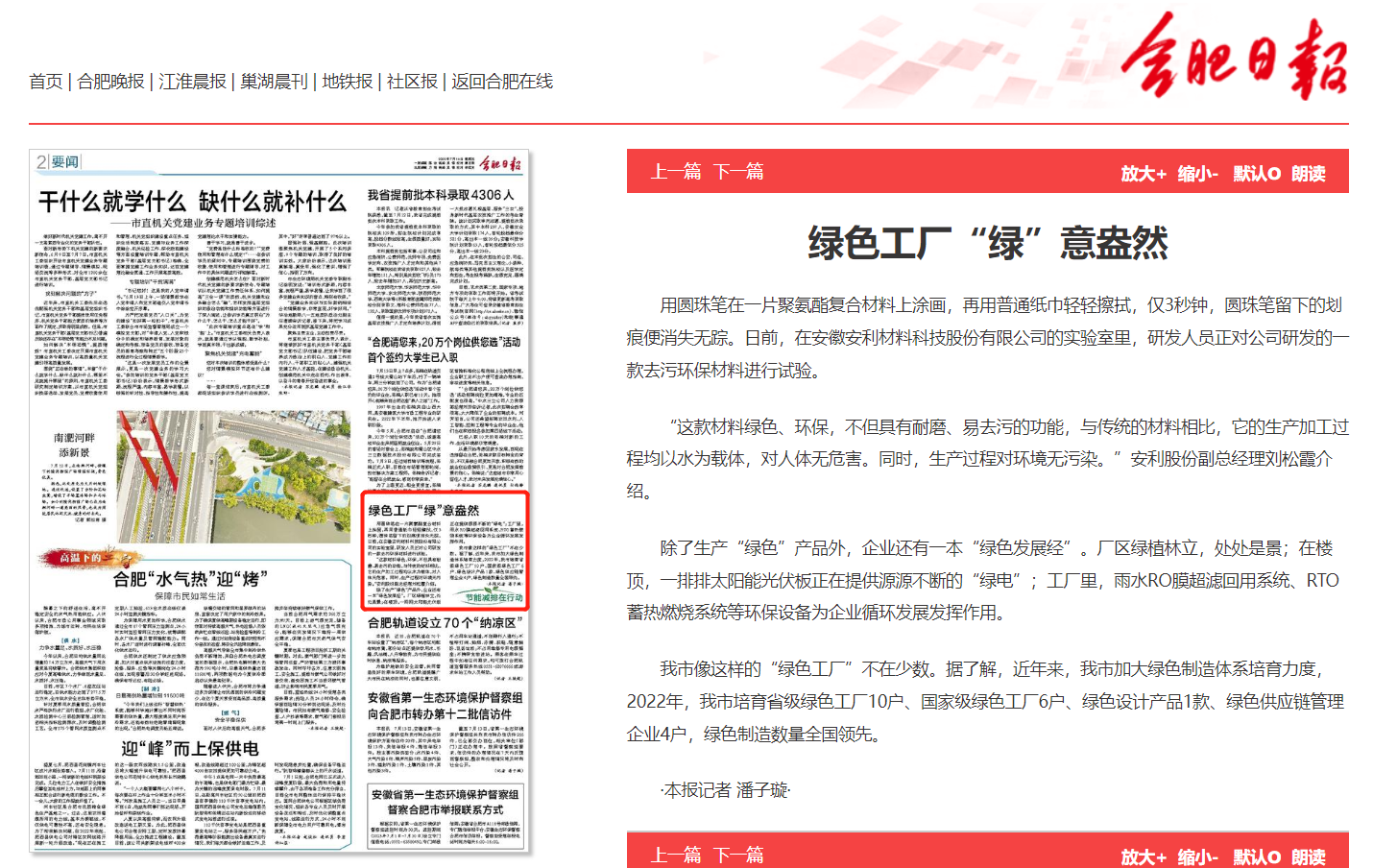Click the 合肥日报 logo

pos(1234,58)
